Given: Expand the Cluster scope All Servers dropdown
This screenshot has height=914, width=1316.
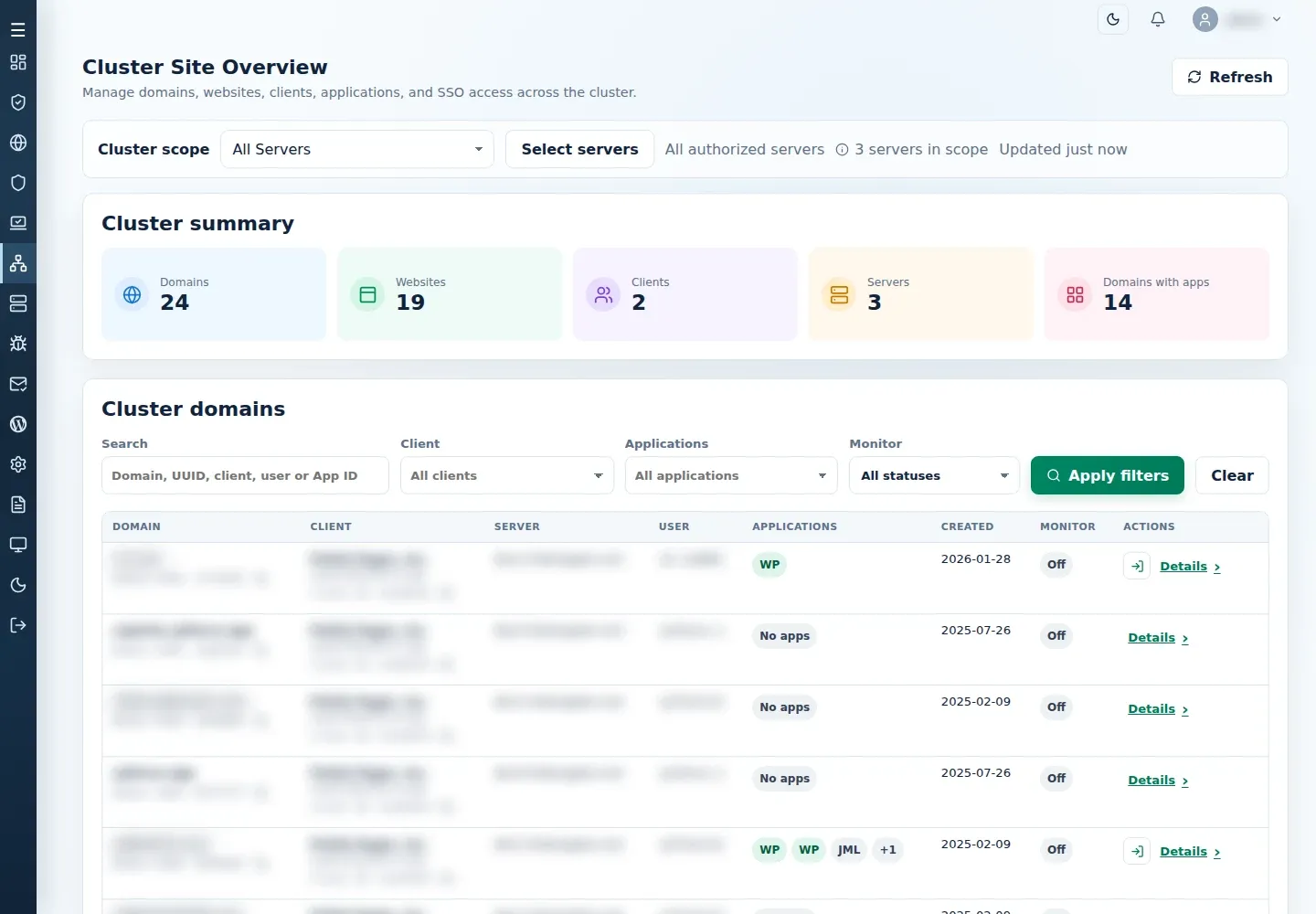Looking at the screenshot, I should 357,149.
